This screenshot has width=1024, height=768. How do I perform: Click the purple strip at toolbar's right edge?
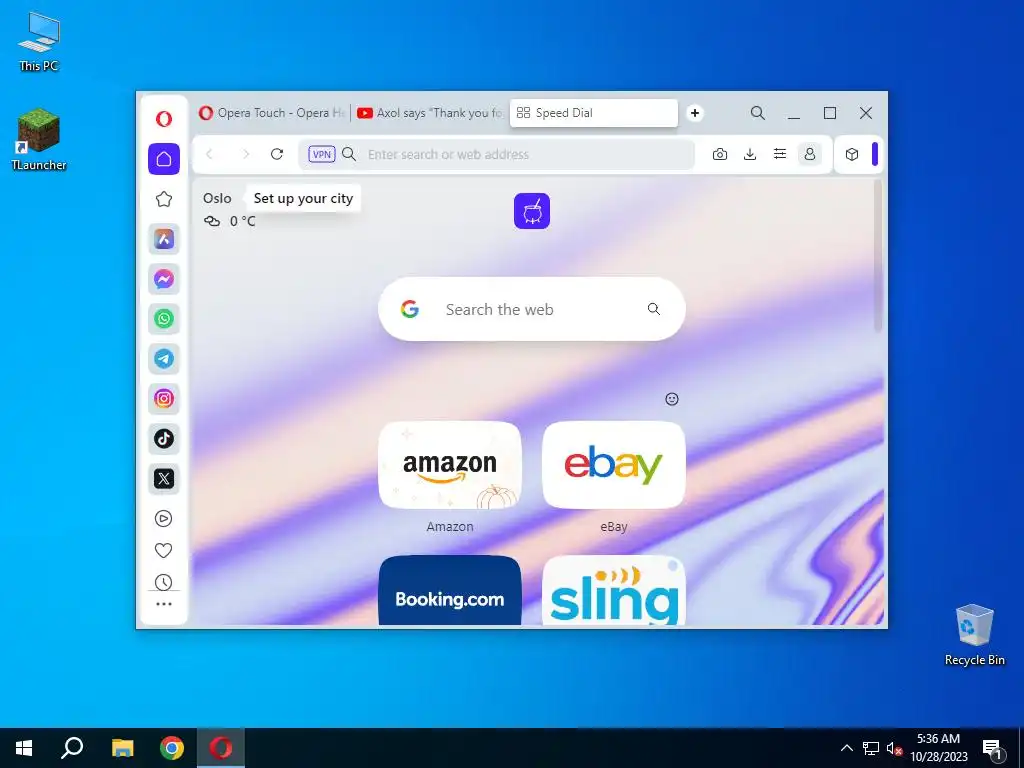(875, 154)
